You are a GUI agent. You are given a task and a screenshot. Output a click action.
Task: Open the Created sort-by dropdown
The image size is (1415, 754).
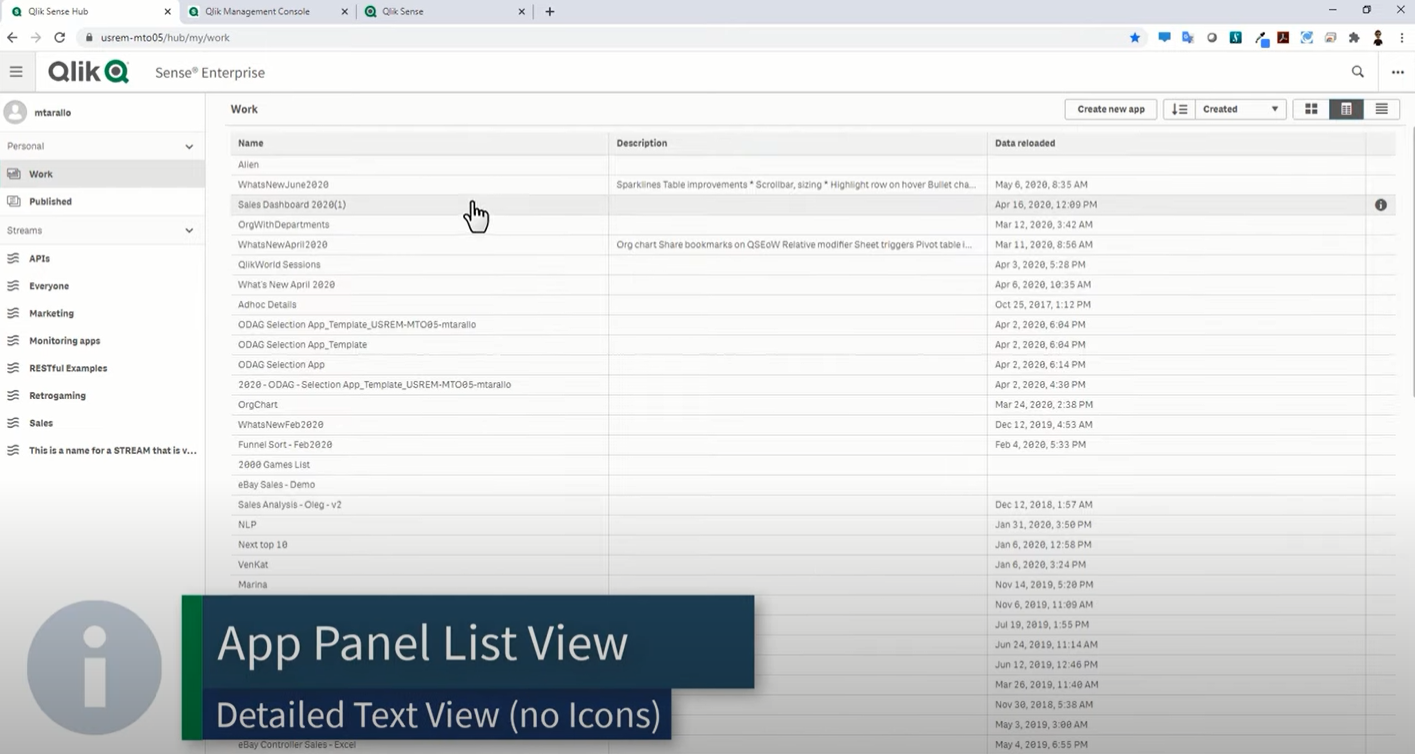point(1240,109)
